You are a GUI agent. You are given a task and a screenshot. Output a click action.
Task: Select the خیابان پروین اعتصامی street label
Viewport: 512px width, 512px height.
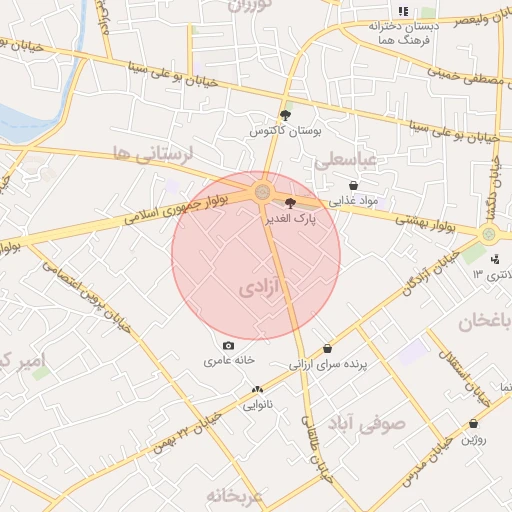tap(86, 297)
